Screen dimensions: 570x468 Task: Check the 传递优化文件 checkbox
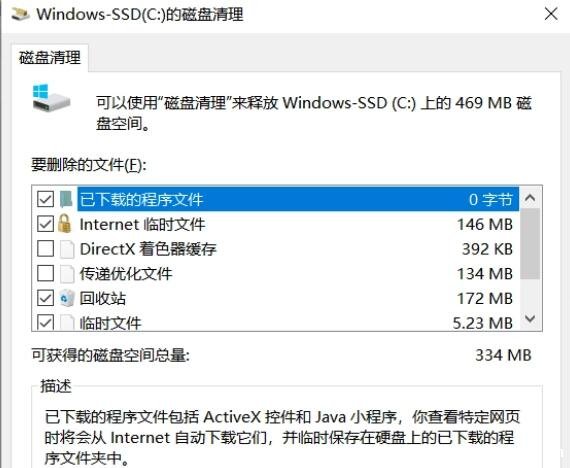click(x=45, y=273)
